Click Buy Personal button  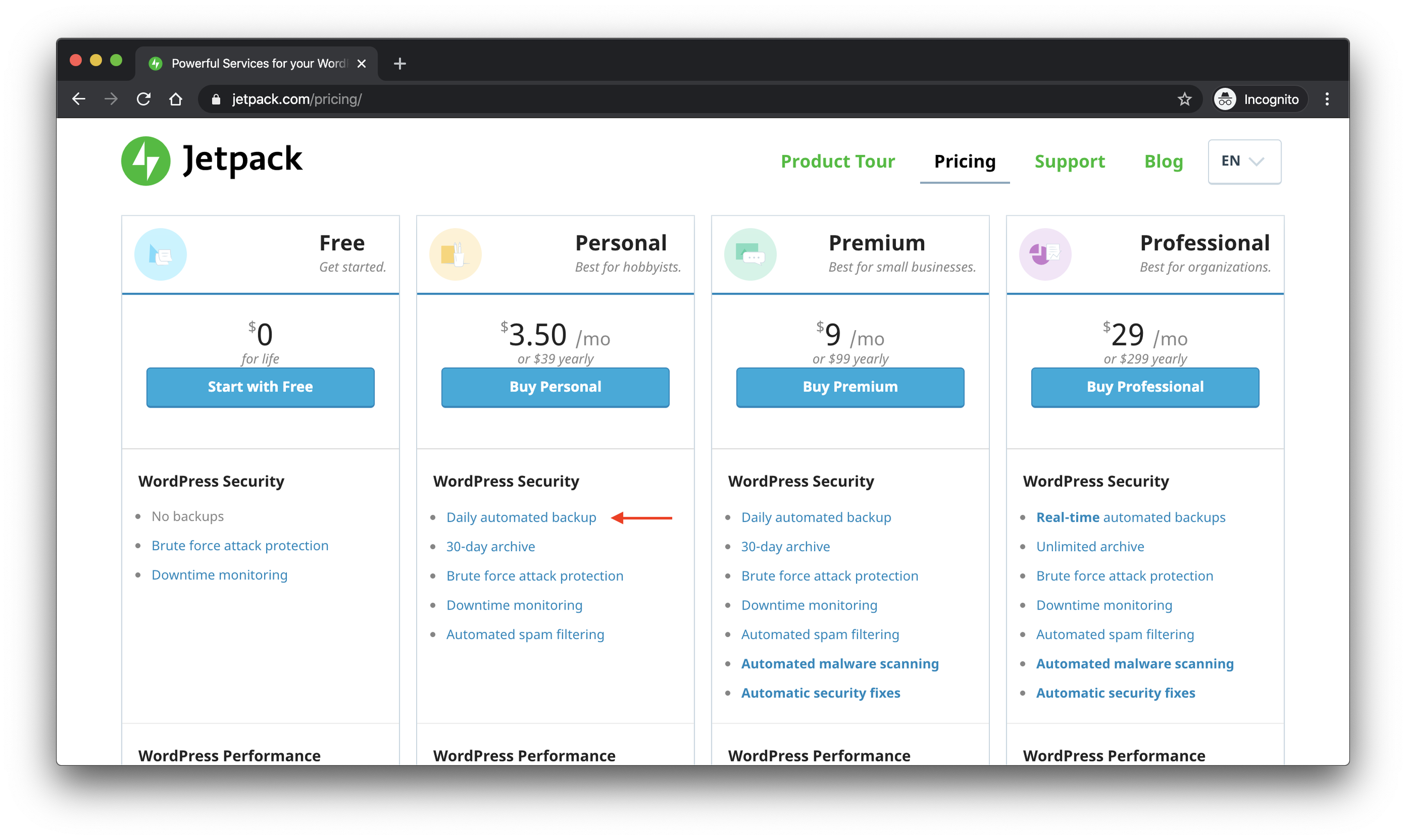pyautogui.click(x=555, y=387)
